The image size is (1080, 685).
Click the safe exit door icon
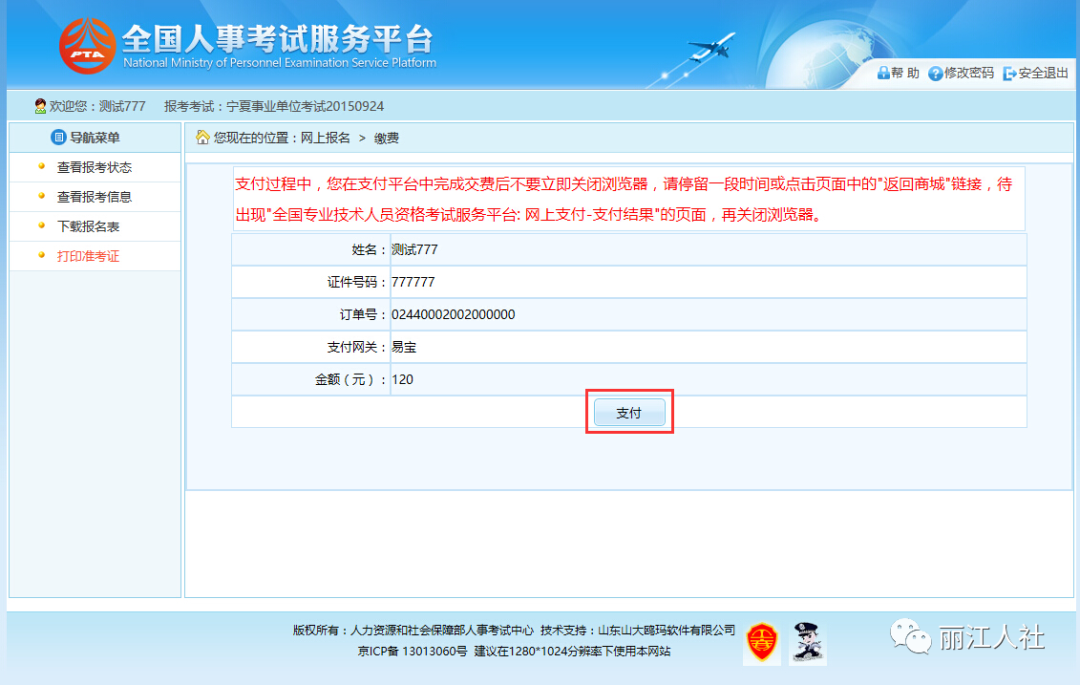coord(1009,74)
